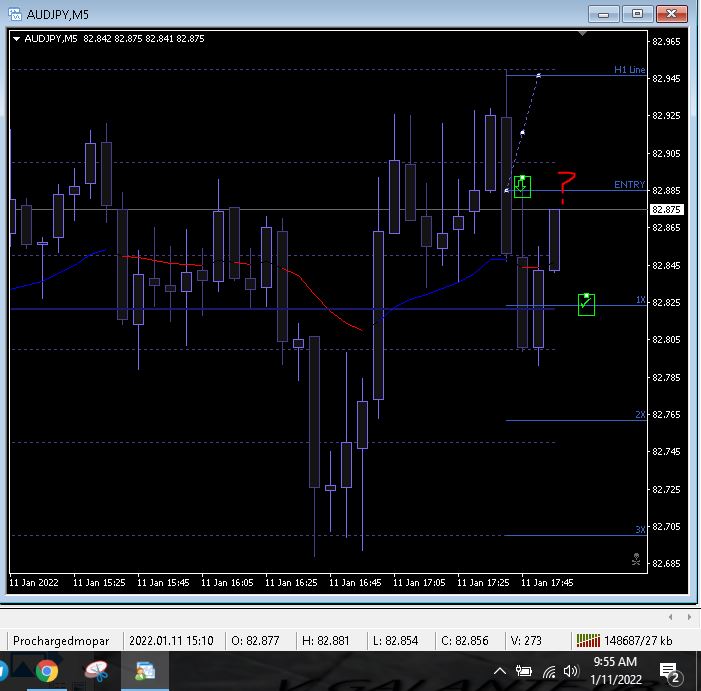Click the price scale value 82.685
This screenshot has width=701, height=691.
(x=666, y=564)
